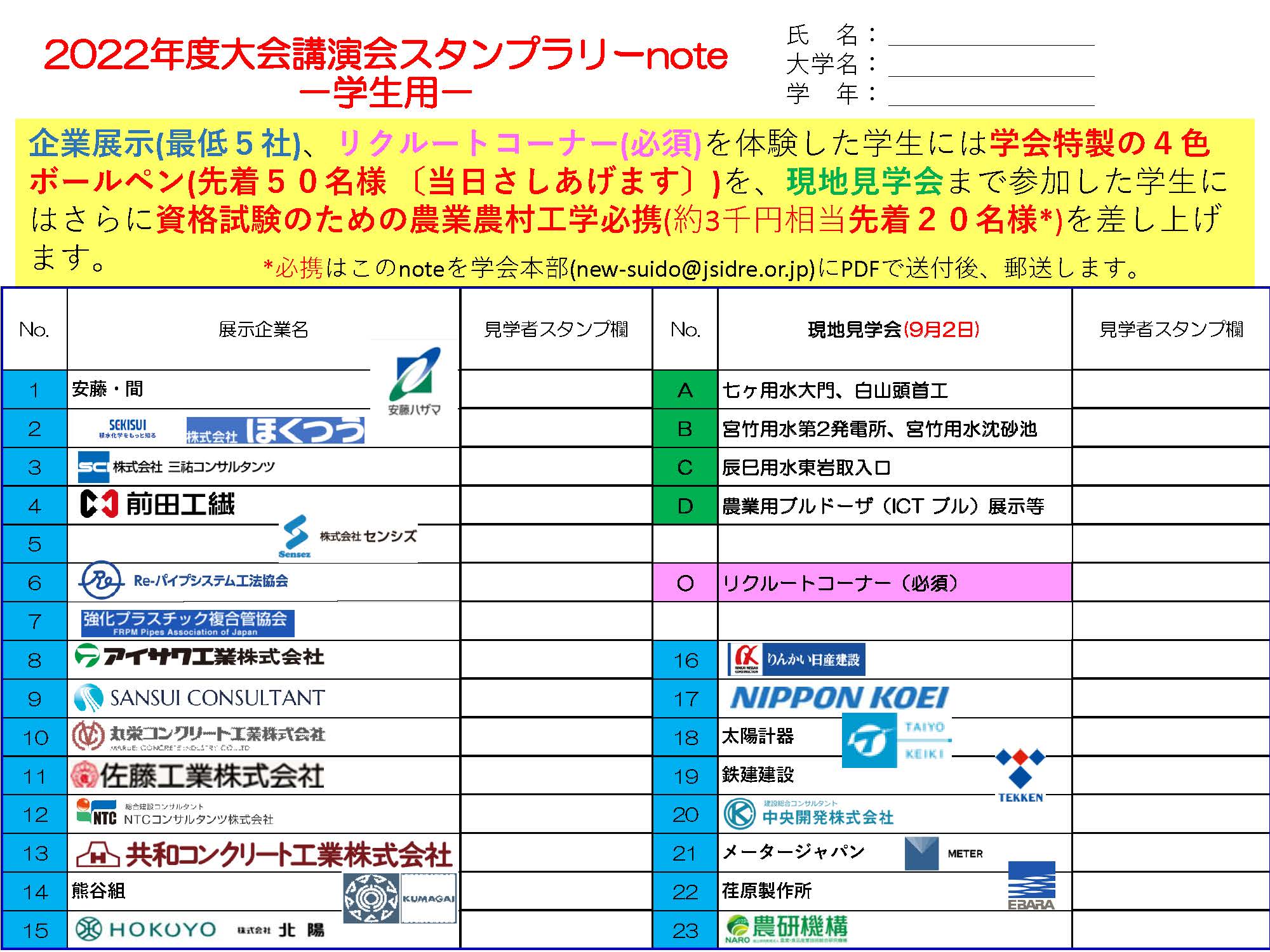Click the TAIYO KEIKI blue logo
Viewport: 1270px width, 952px height.
coord(895,739)
